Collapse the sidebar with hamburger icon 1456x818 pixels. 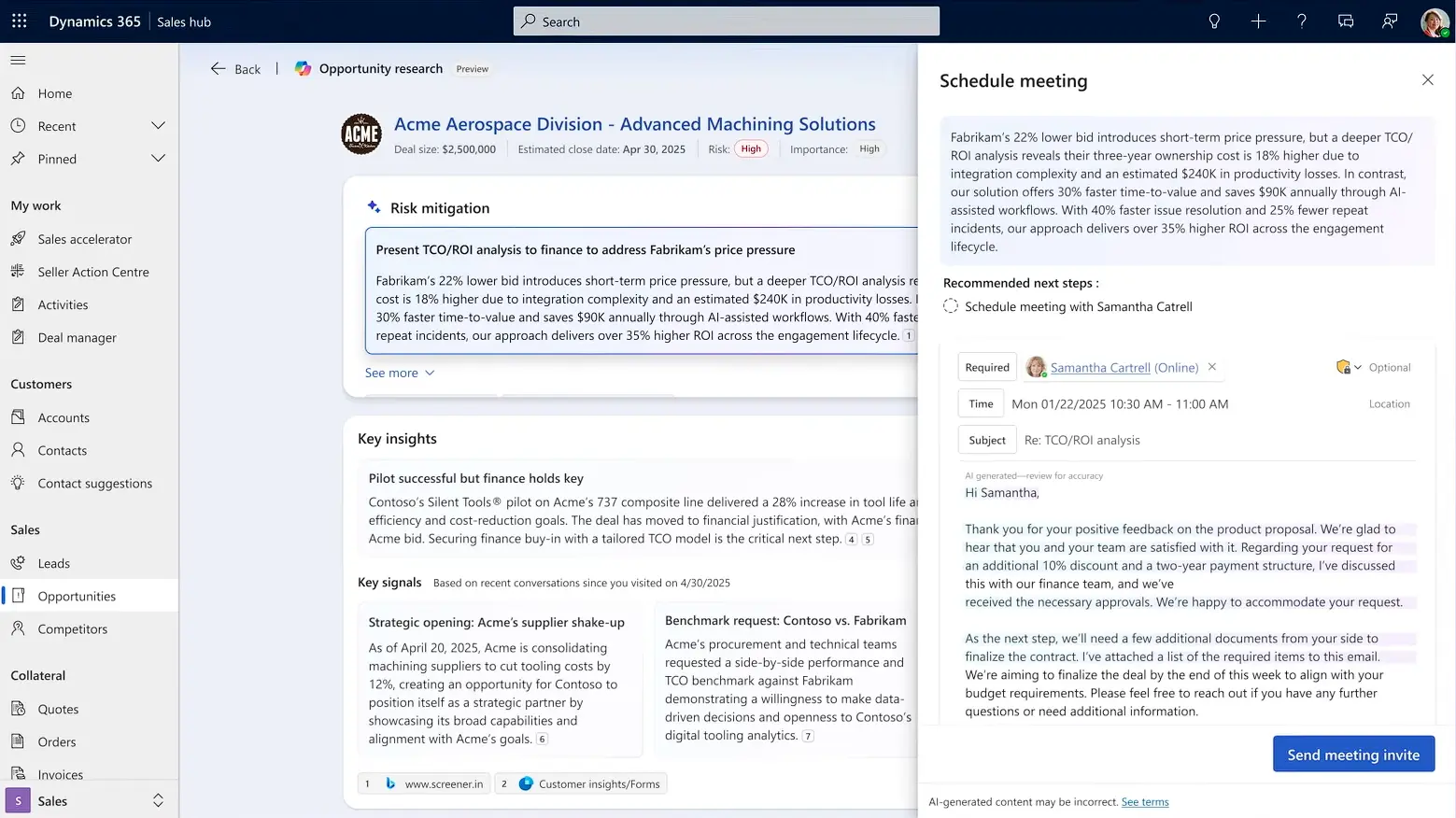click(18, 61)
